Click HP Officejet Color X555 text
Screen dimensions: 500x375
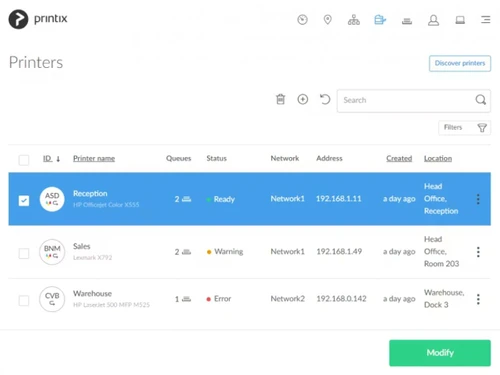pos(106,205)
